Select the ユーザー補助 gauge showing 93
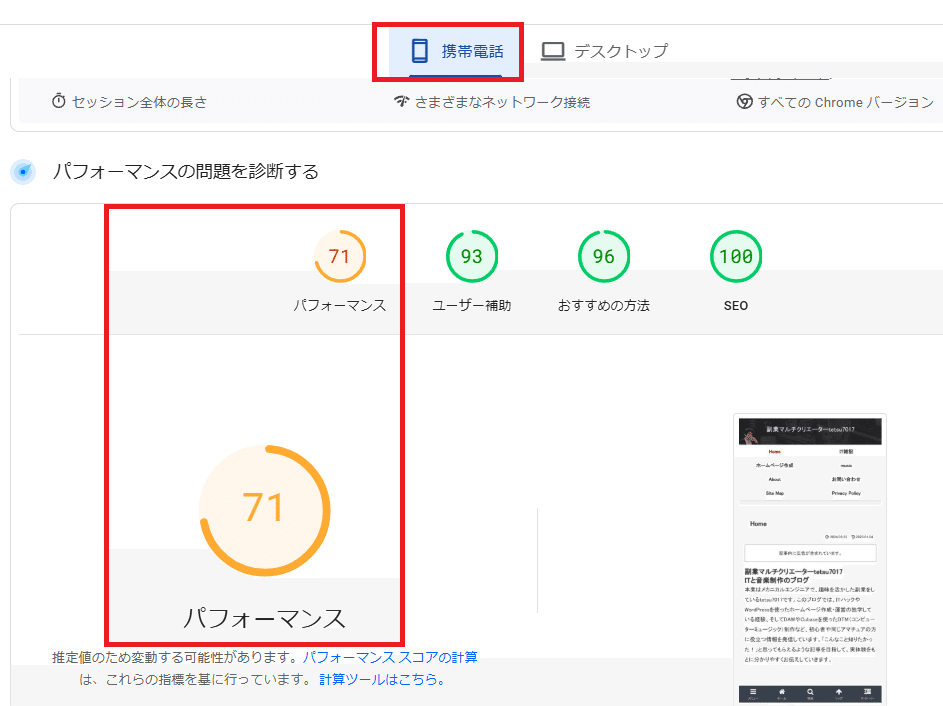Screen dimensions: 943x706 tap(471, 256)
